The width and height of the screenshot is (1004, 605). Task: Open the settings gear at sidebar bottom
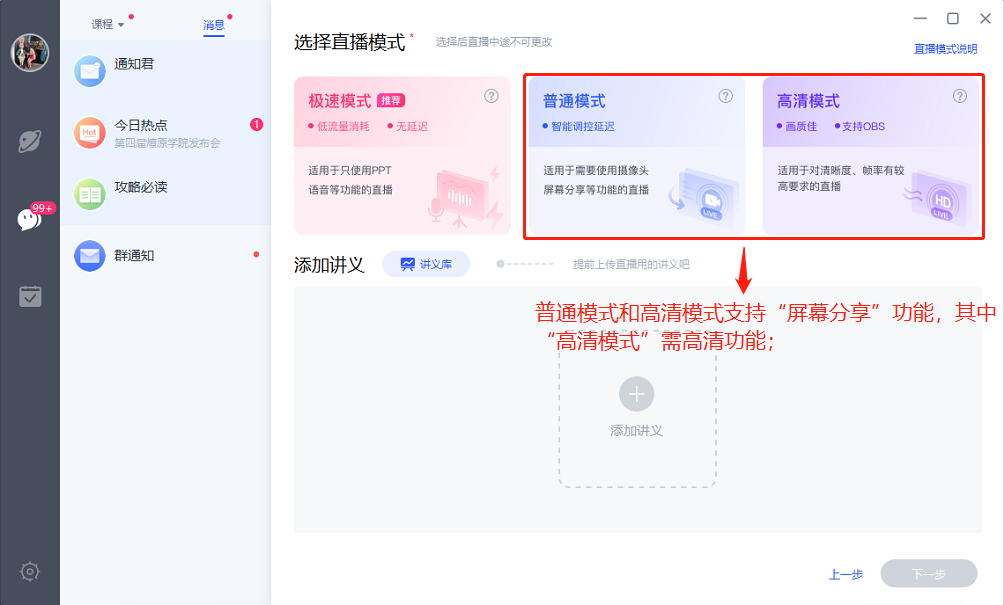[30, 571]
